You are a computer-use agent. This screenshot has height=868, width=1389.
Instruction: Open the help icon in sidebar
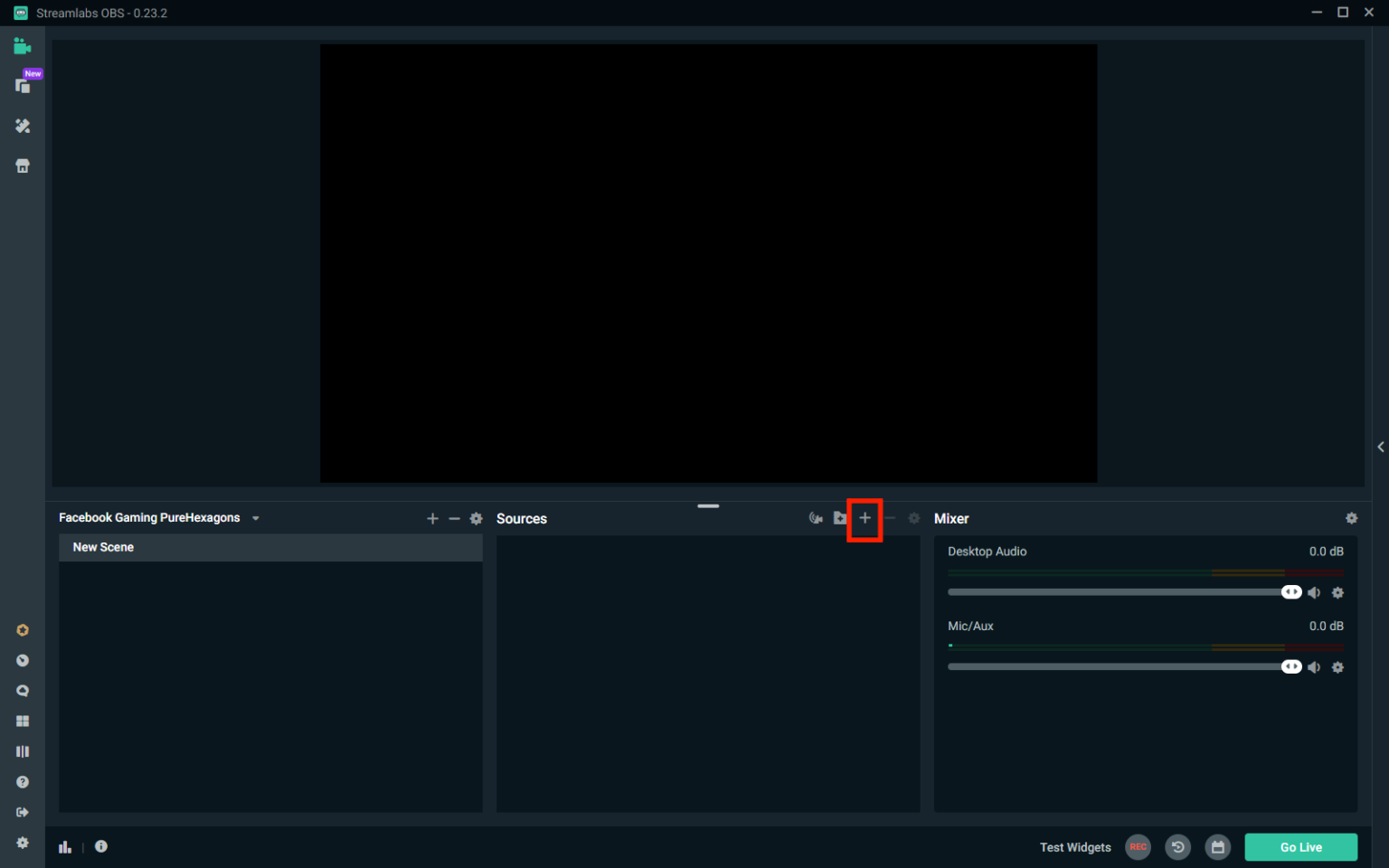[x=23, y=781]
